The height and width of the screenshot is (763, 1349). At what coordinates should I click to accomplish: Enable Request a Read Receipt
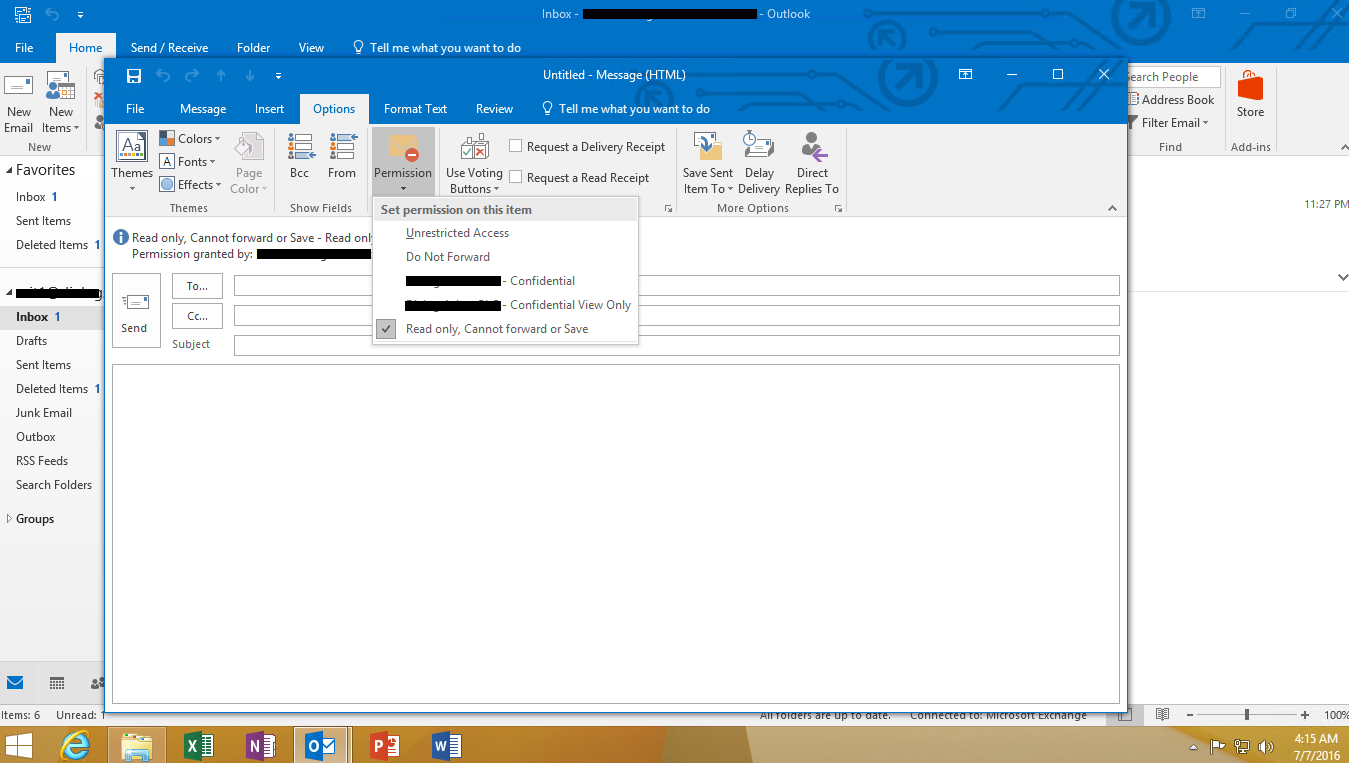click(579, 178)
